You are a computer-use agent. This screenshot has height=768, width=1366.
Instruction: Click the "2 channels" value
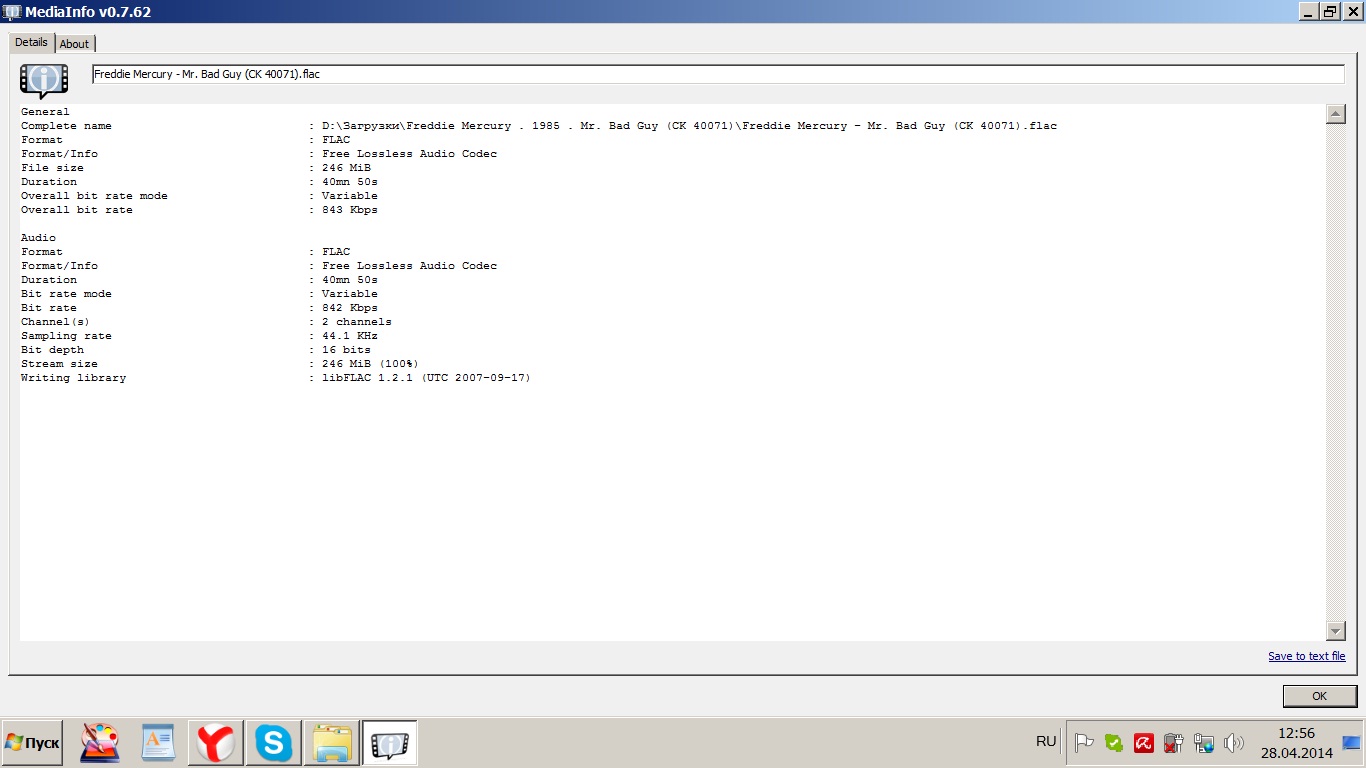[x=357, y=322]
